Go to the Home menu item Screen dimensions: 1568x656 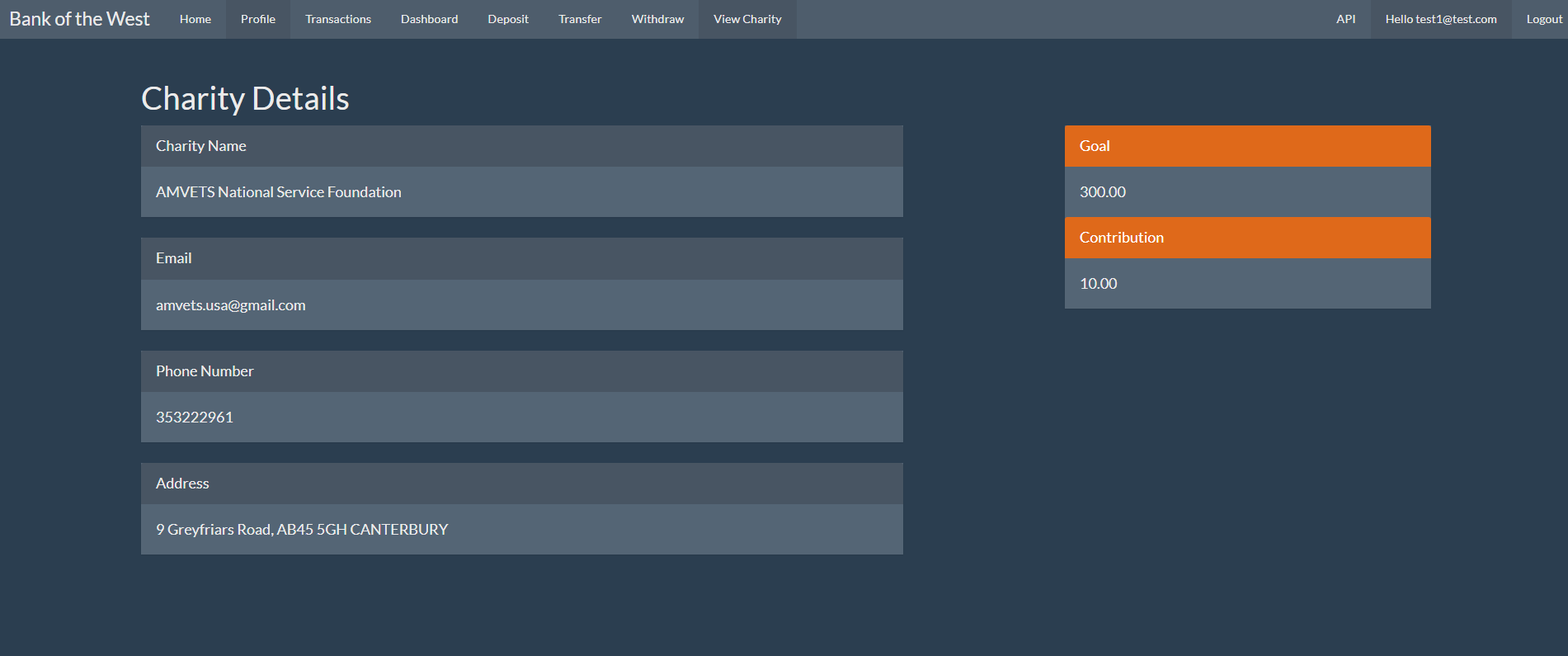195,19
